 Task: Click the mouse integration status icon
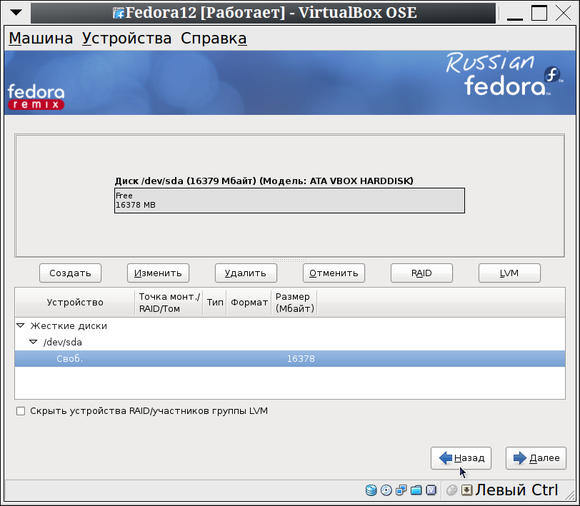(452, 490)
